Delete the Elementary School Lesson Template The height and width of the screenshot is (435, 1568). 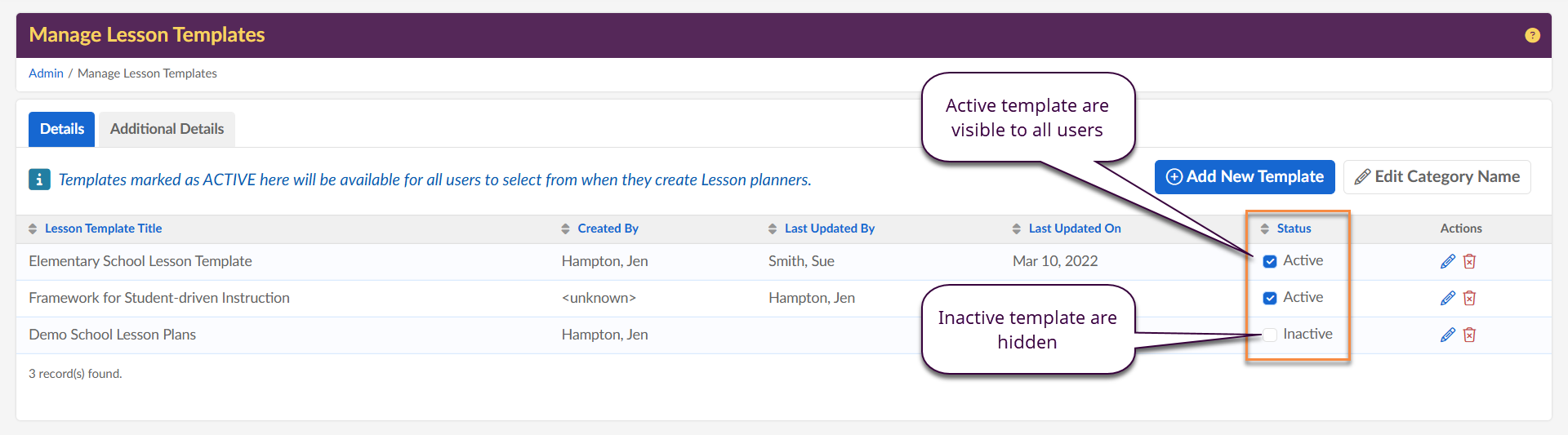[x=1469, y=261]
